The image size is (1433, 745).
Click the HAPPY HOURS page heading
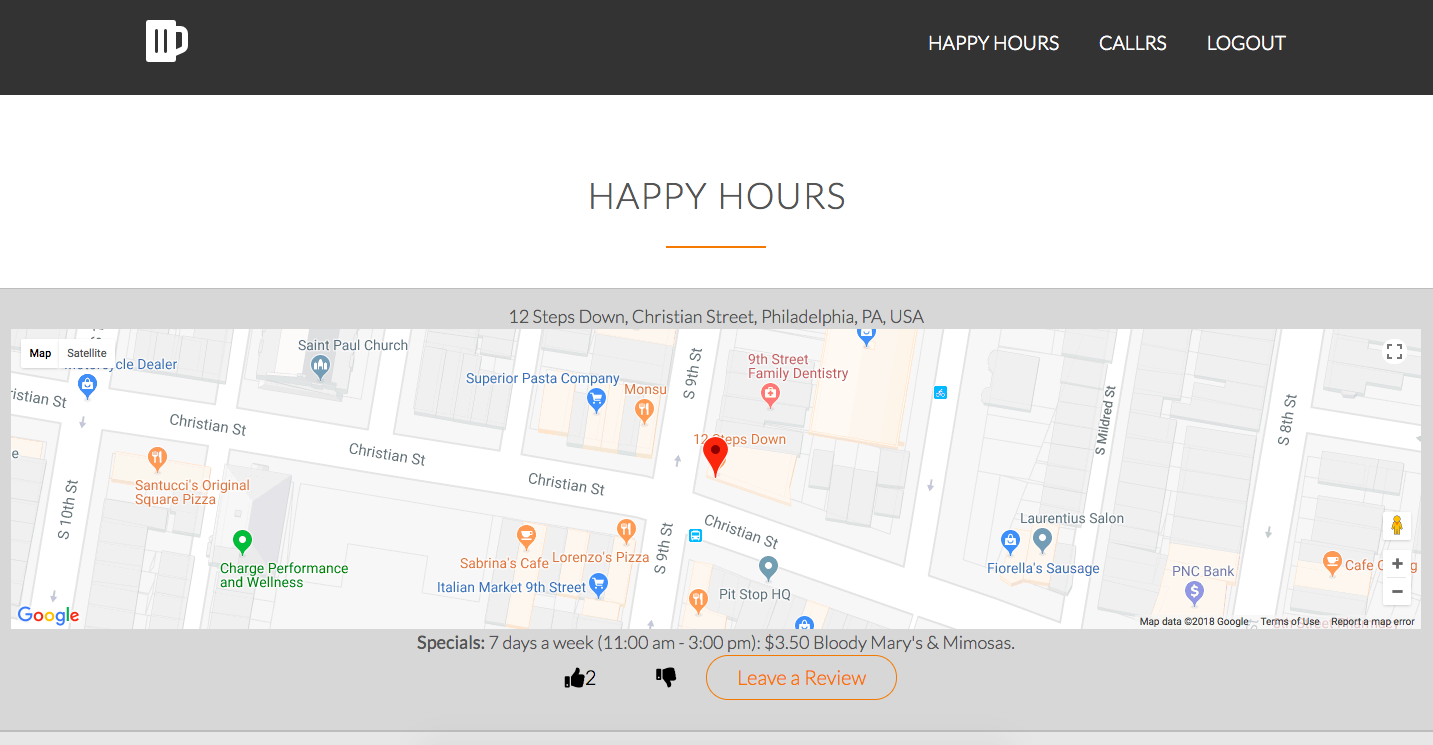717,197
